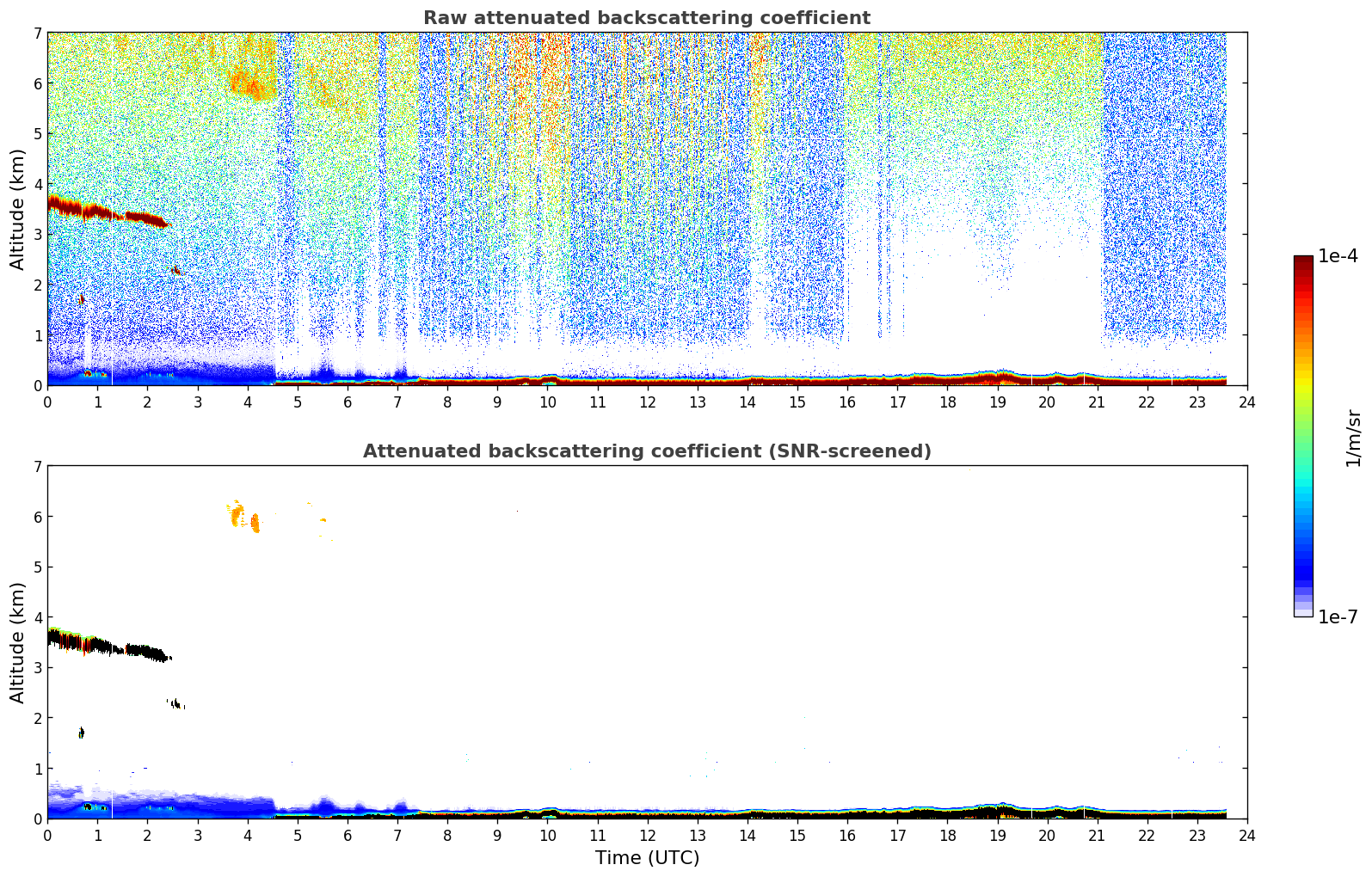1372x877 pixels.
Task: Click the title "Raw attenuated backscattering coefficient"
Action: point(647,18)
